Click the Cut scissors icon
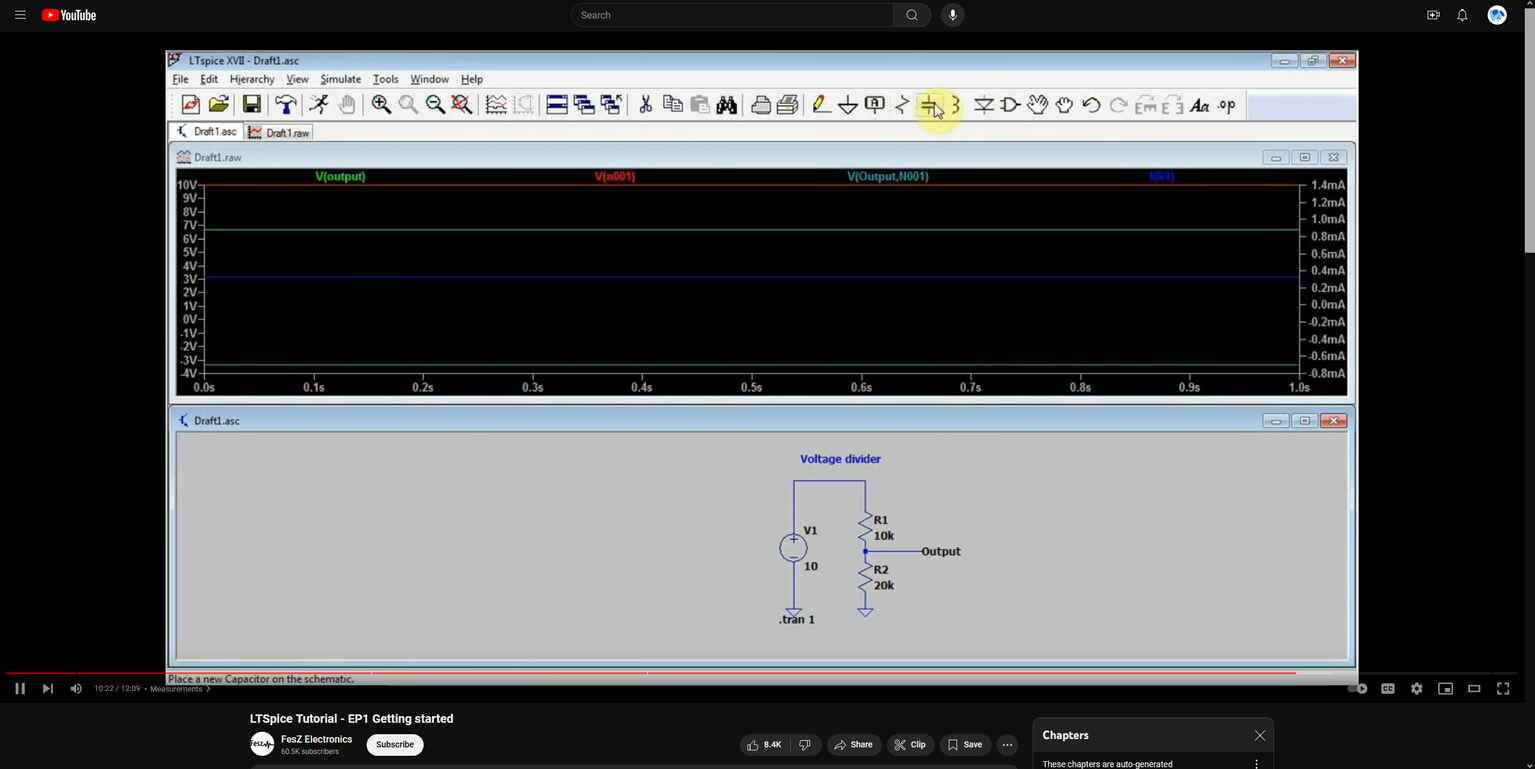The width and height of the screenshot is (1535, 769). tap(645, 105)
